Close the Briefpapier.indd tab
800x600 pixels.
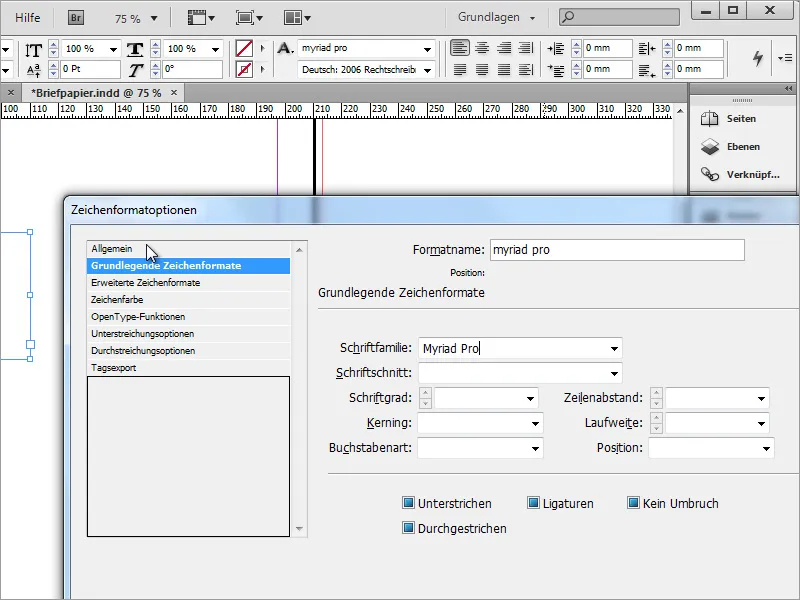click(x=174, y=93)
